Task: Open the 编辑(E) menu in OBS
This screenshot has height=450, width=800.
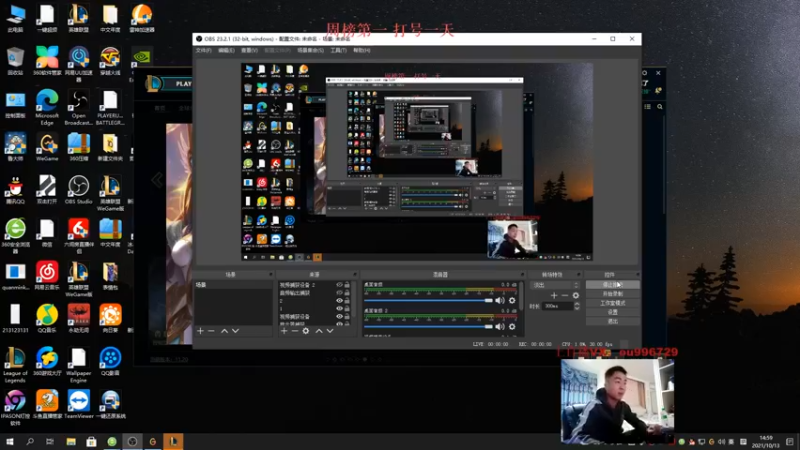Action: [x=226, y=51]
